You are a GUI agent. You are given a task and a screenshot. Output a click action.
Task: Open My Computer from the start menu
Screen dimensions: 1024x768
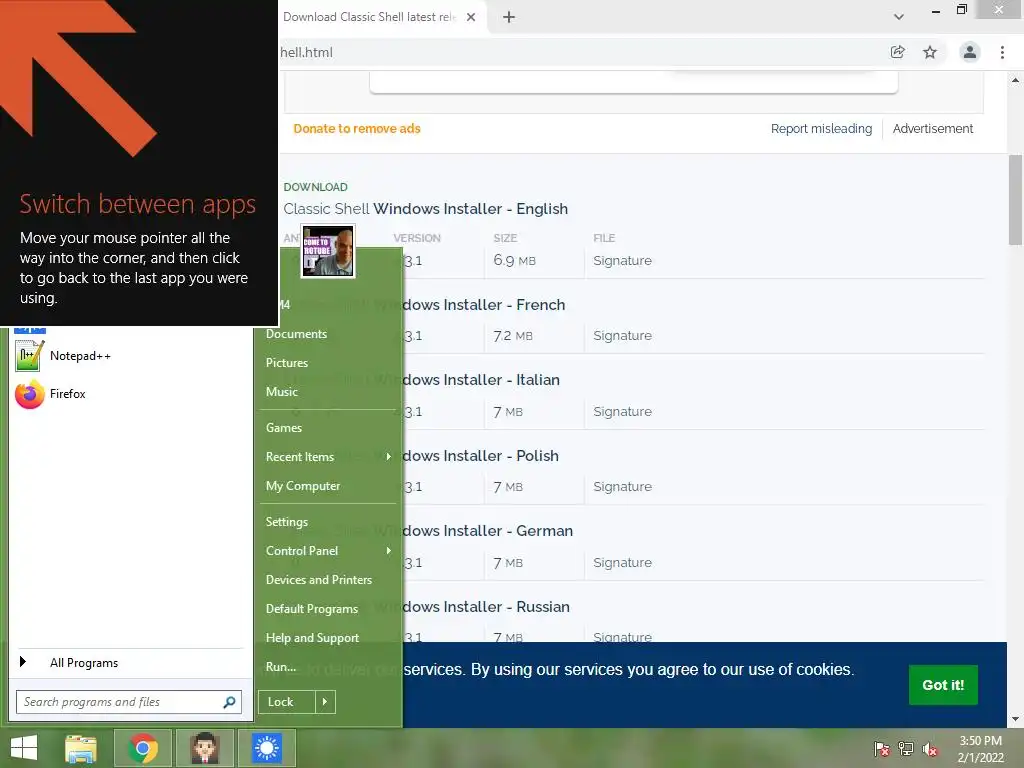pyautogui.click(x=302, y=486)
